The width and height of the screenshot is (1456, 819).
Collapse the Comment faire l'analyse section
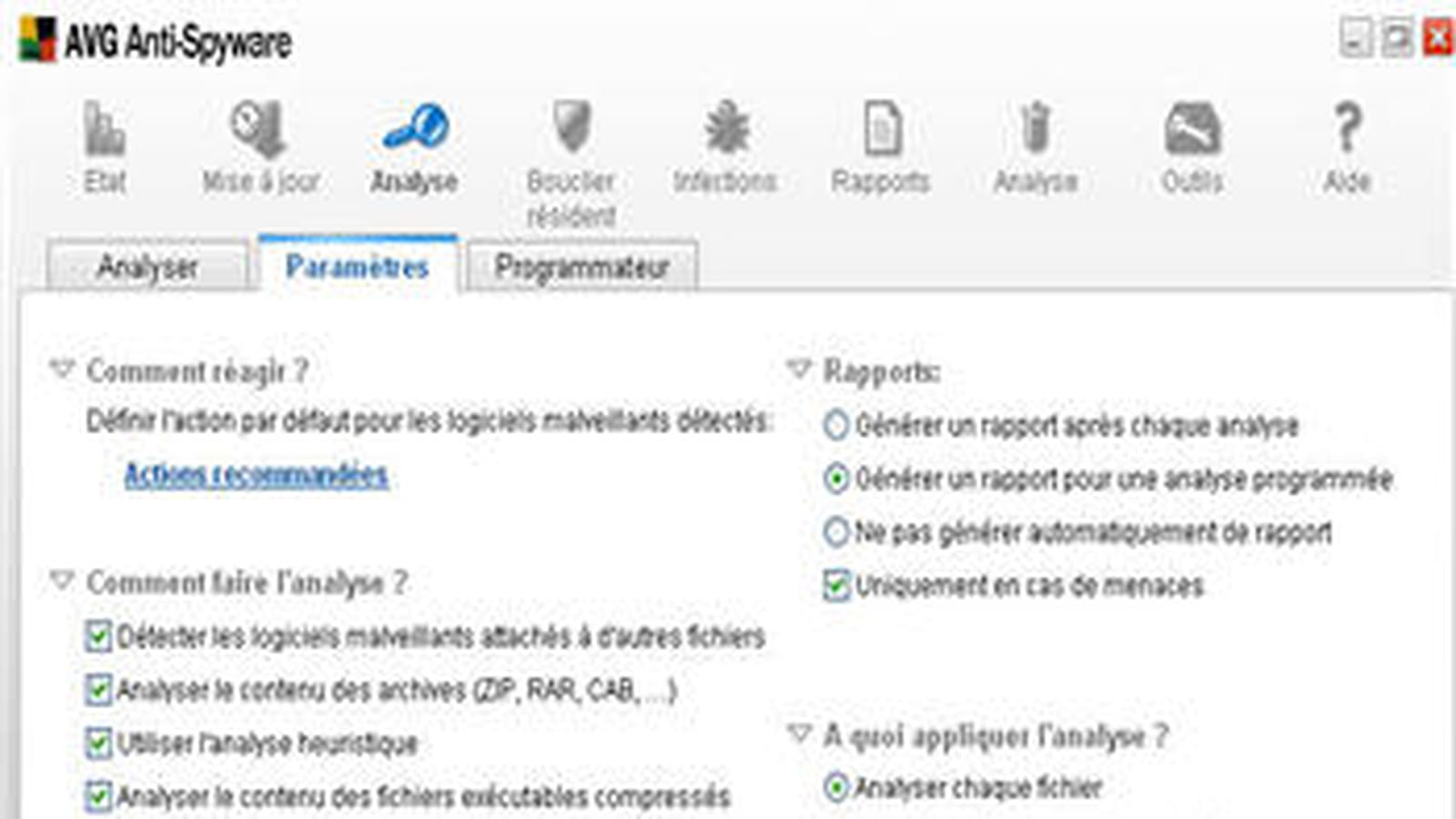click(x=62, y=580)
